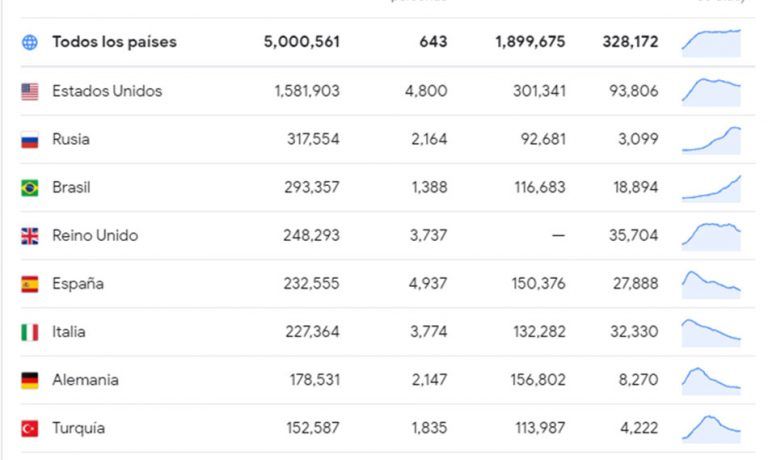Click the Alemania country name

click(85, 380)
